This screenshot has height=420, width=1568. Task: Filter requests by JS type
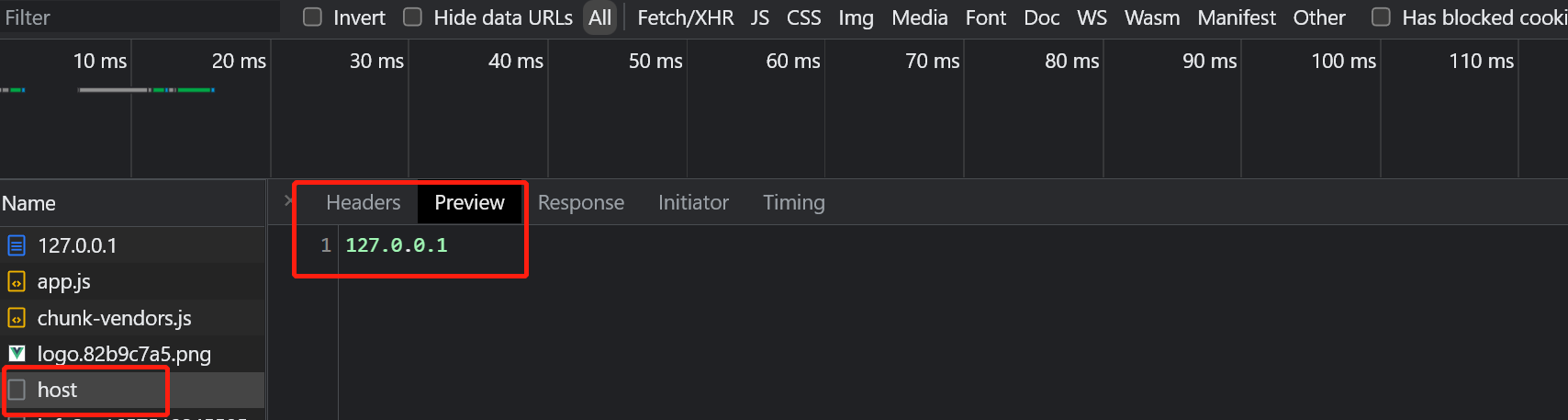pos(759,17)
